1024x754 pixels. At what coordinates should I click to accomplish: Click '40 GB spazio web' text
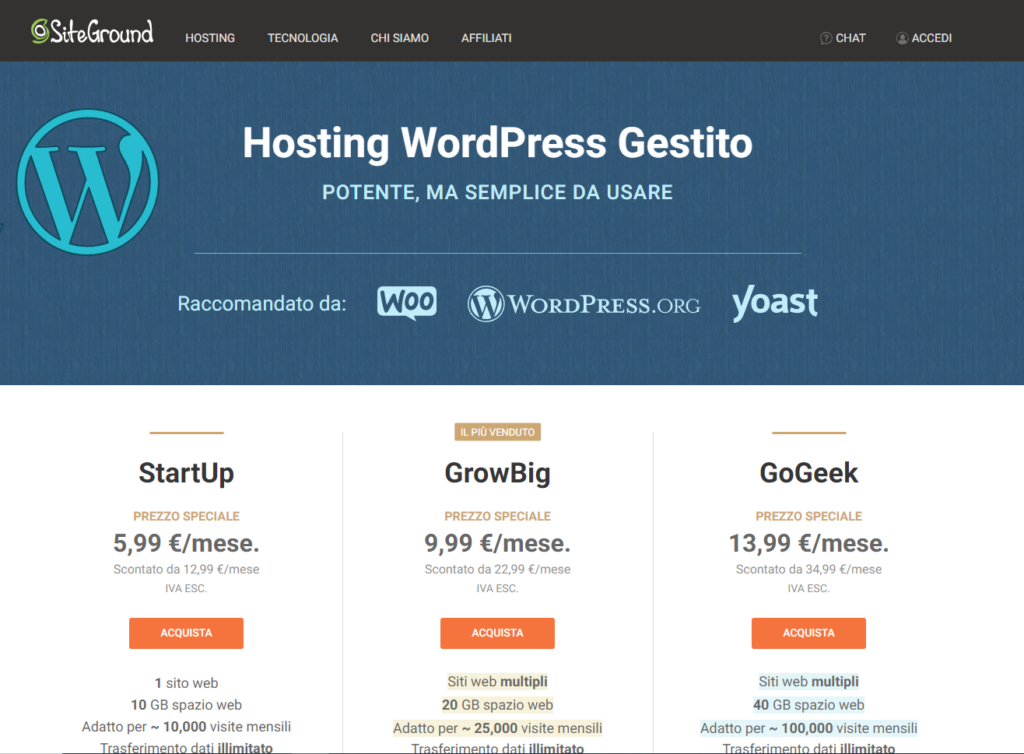808,705
